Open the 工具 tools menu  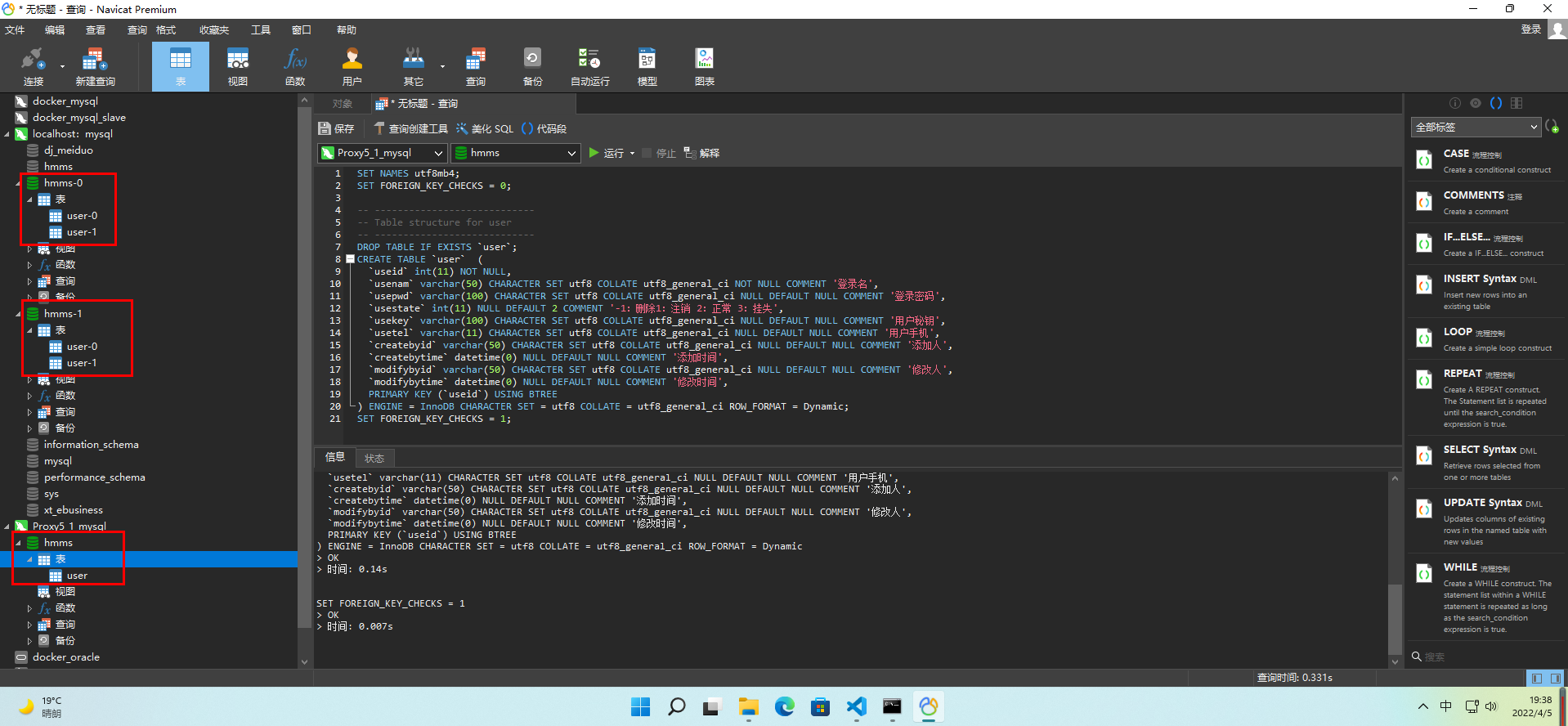(x=261, y=29)
